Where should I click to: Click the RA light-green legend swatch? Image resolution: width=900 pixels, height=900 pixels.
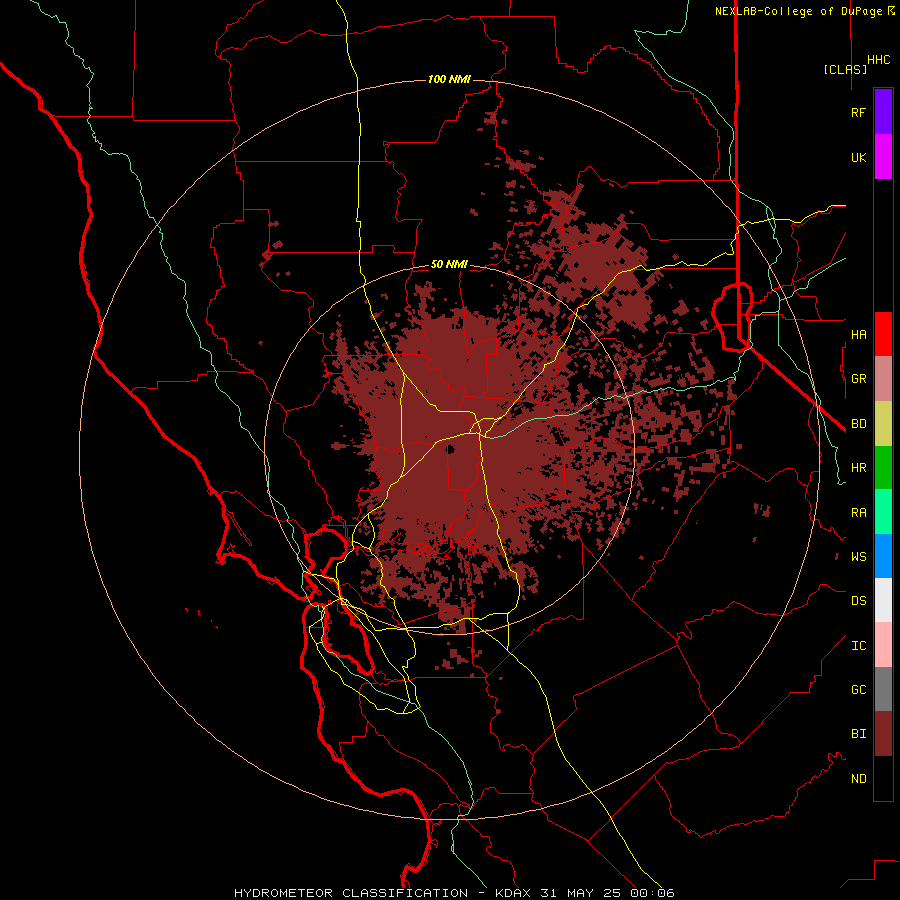[883, 512]
